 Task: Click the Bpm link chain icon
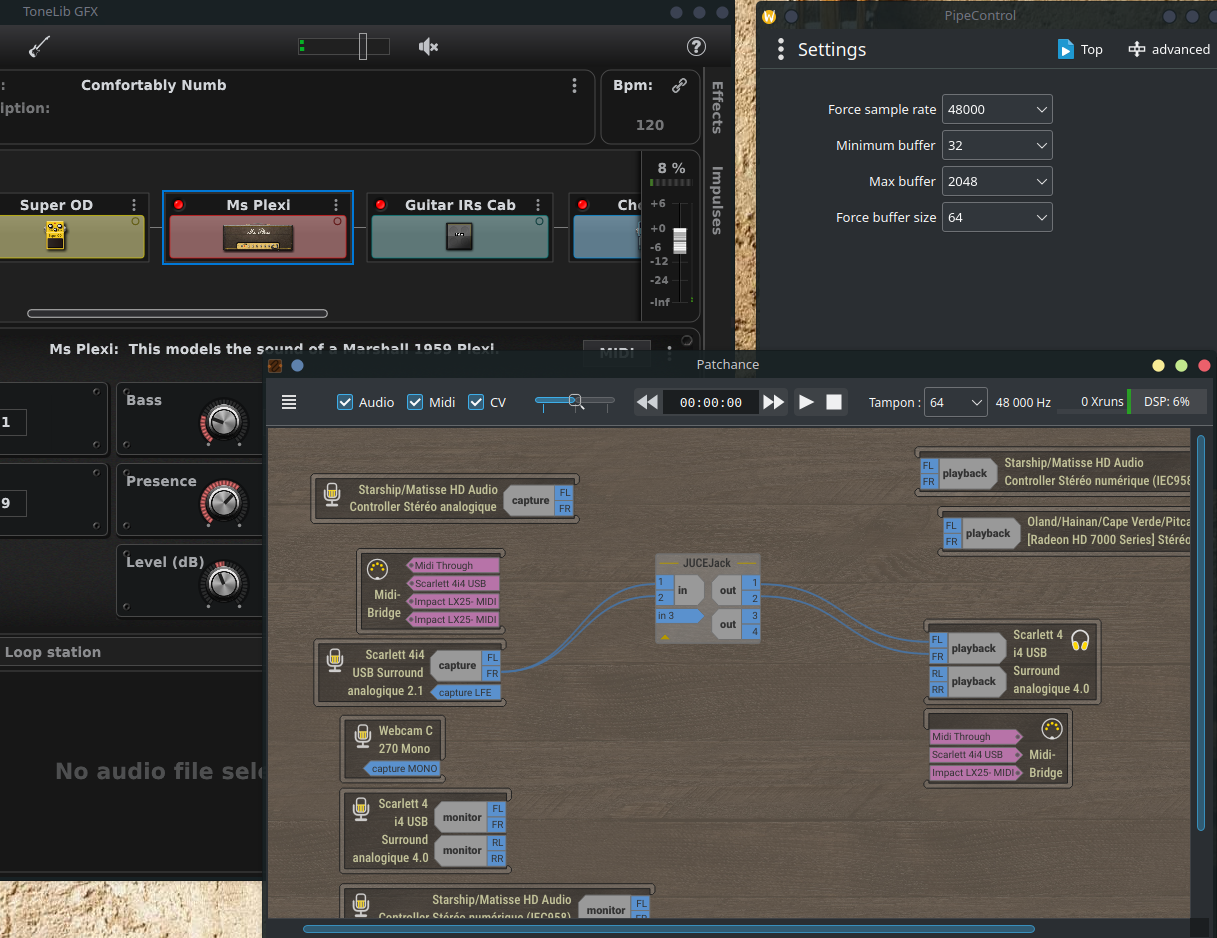pyautogui.click(x=680, y=86)
